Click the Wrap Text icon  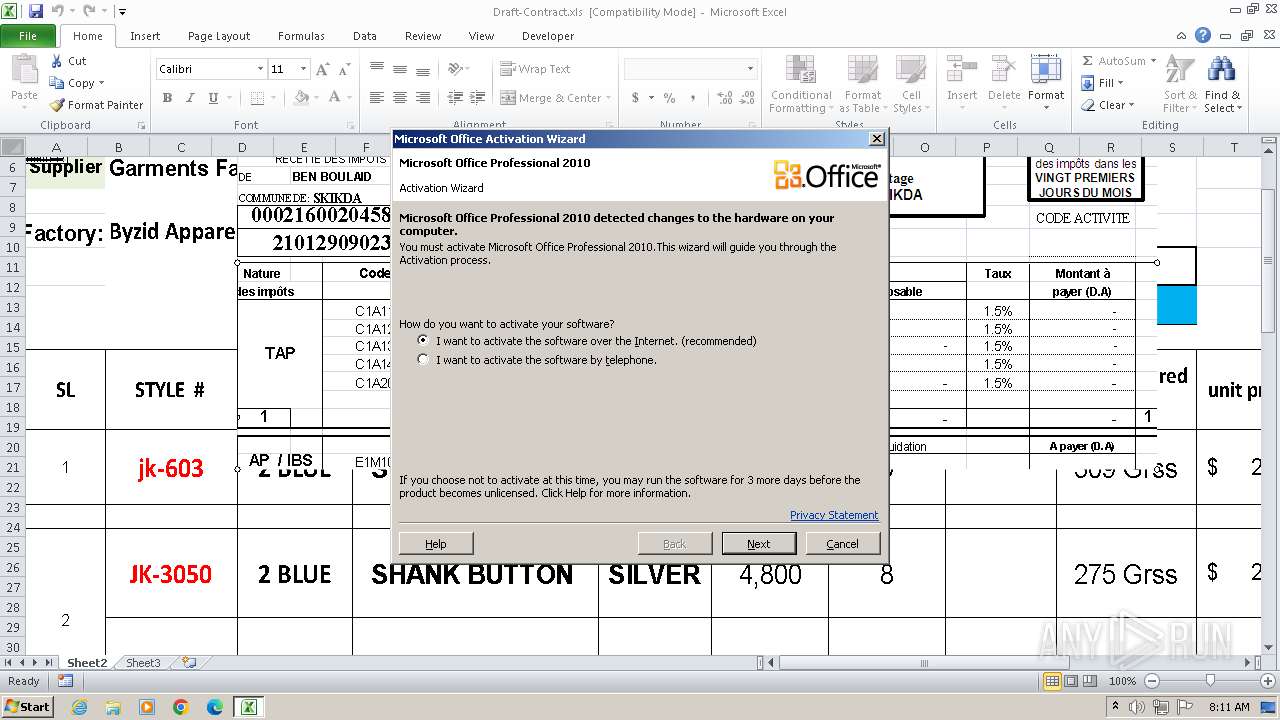pos(508,69)
